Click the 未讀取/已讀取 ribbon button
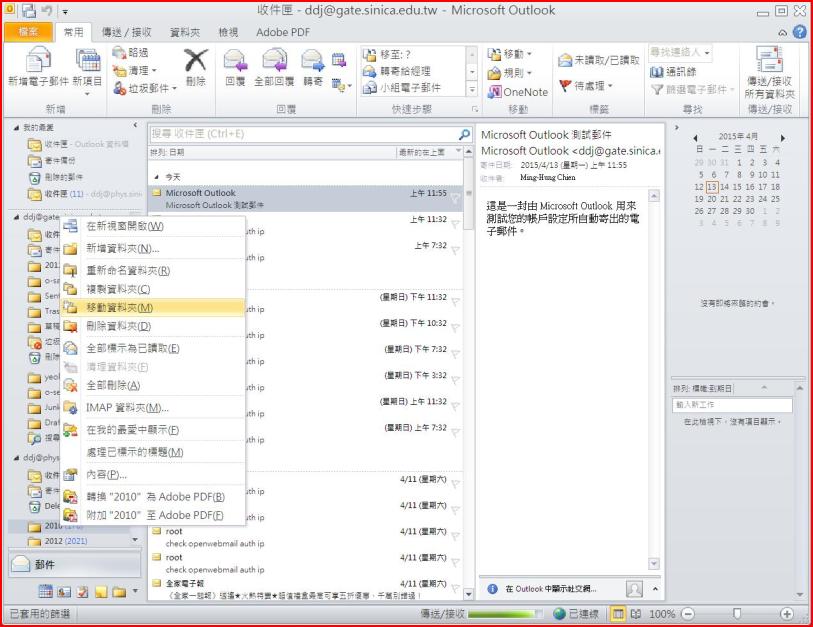 599,60
